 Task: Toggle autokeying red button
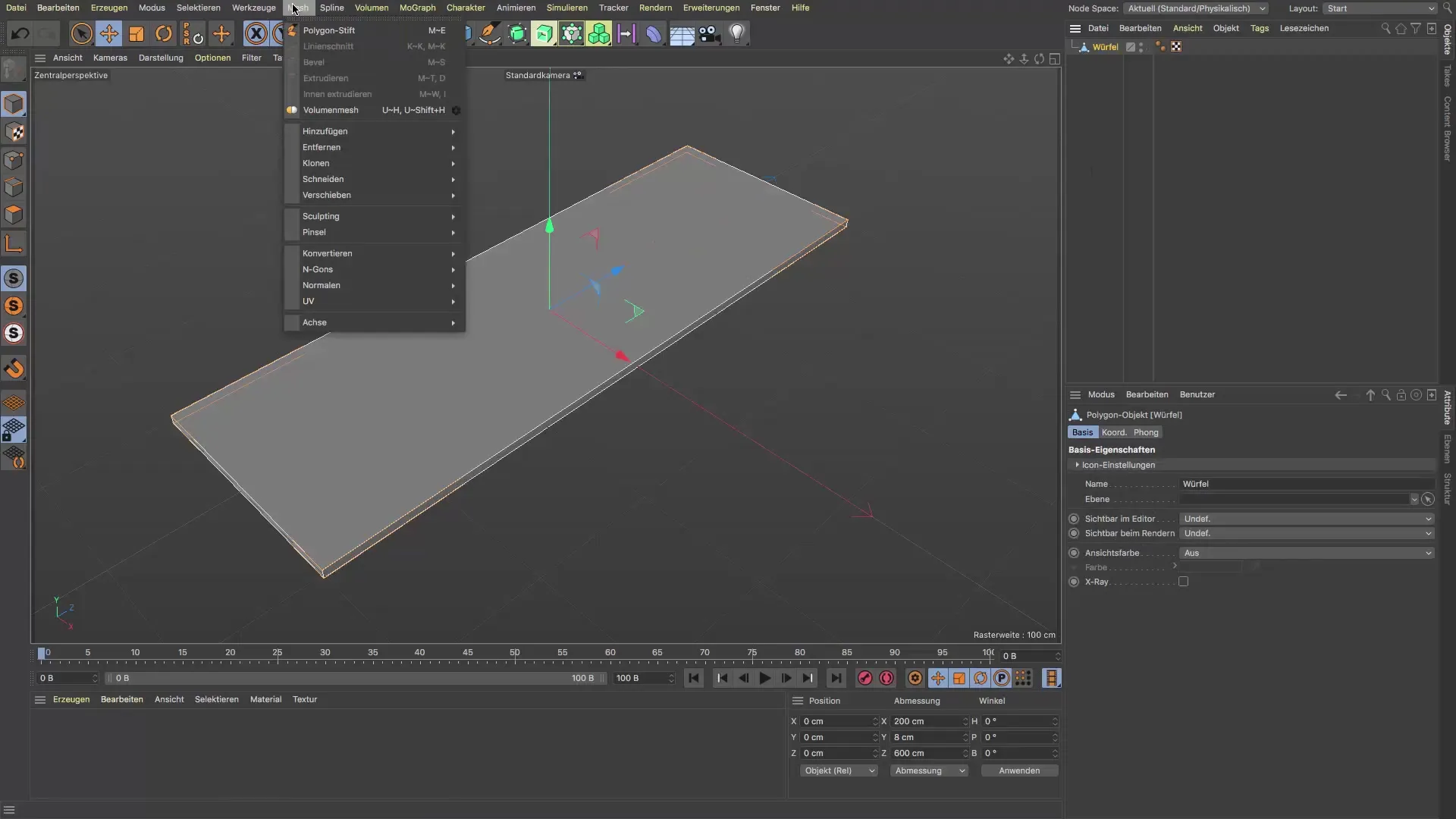point(886,678)
